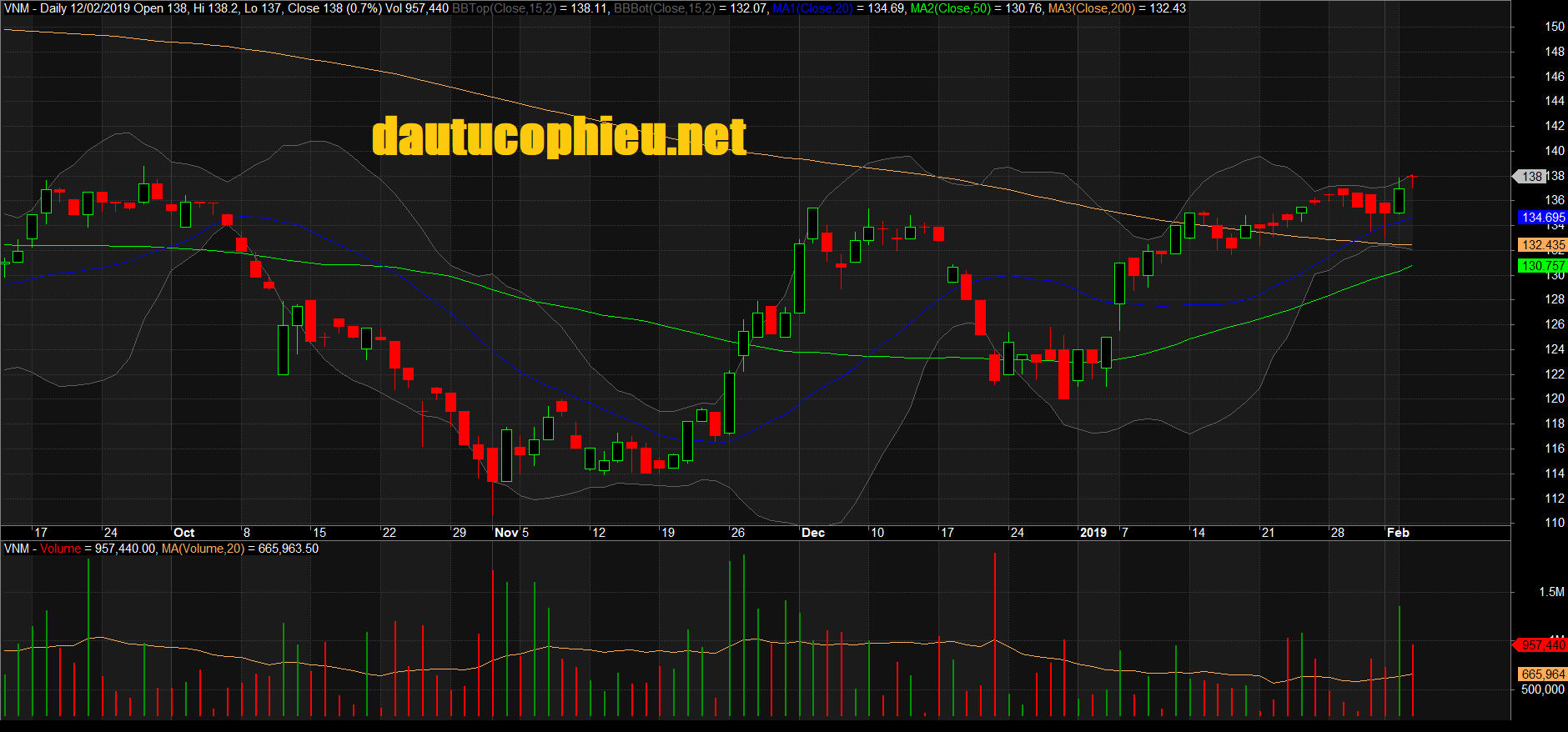The image size is (1568, 732).
Task: Select the MA3(Close,200) indicator label
Action: (x=1092, y=8)
